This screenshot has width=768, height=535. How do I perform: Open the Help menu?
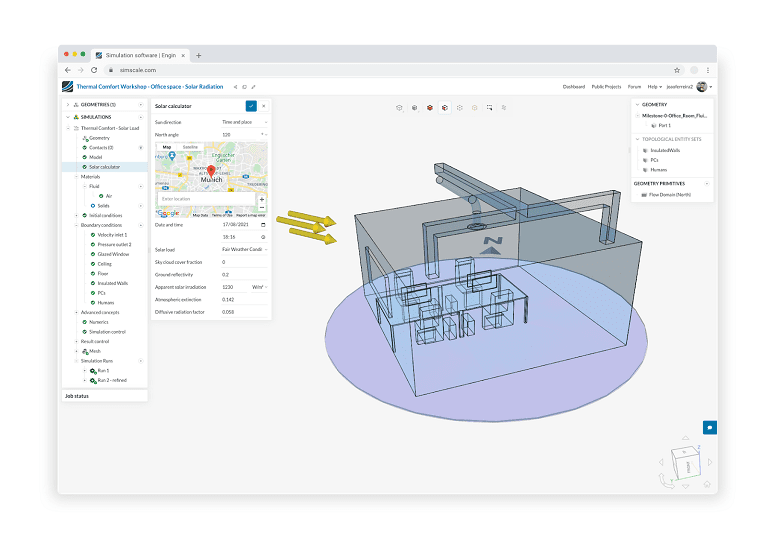click(x=653, y=87)
